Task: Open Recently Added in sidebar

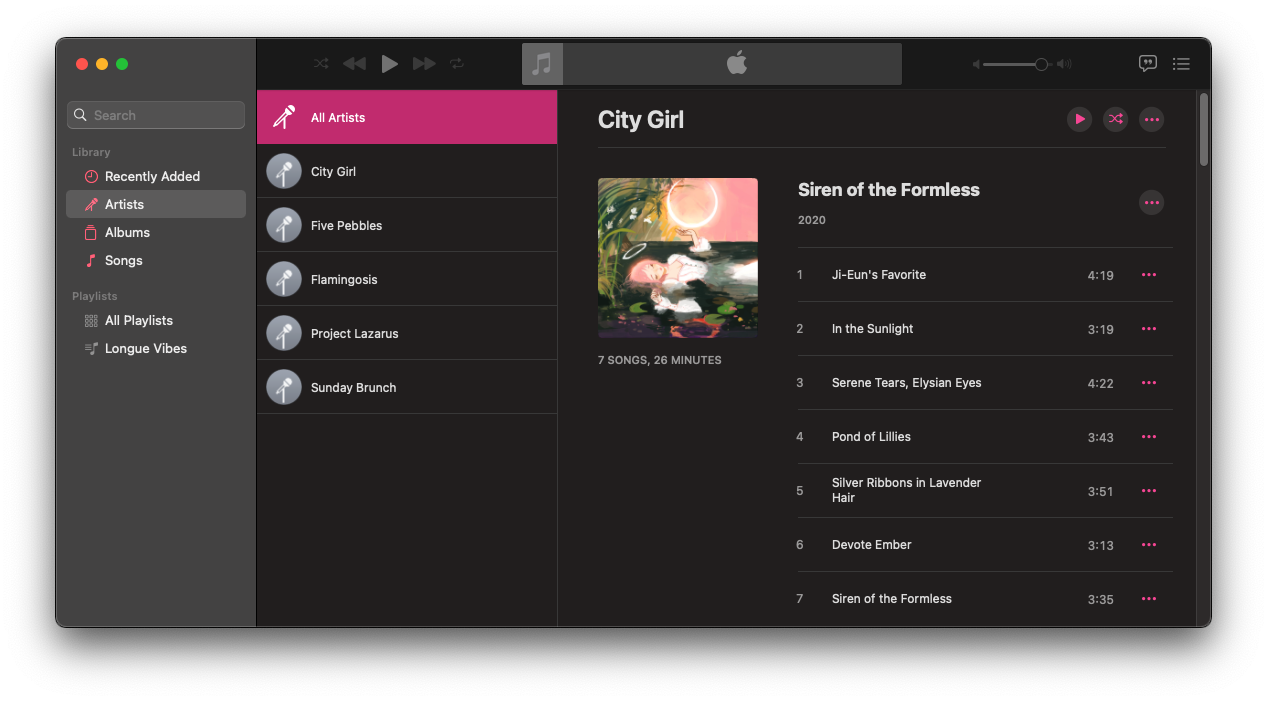Action: coord(156,176)
